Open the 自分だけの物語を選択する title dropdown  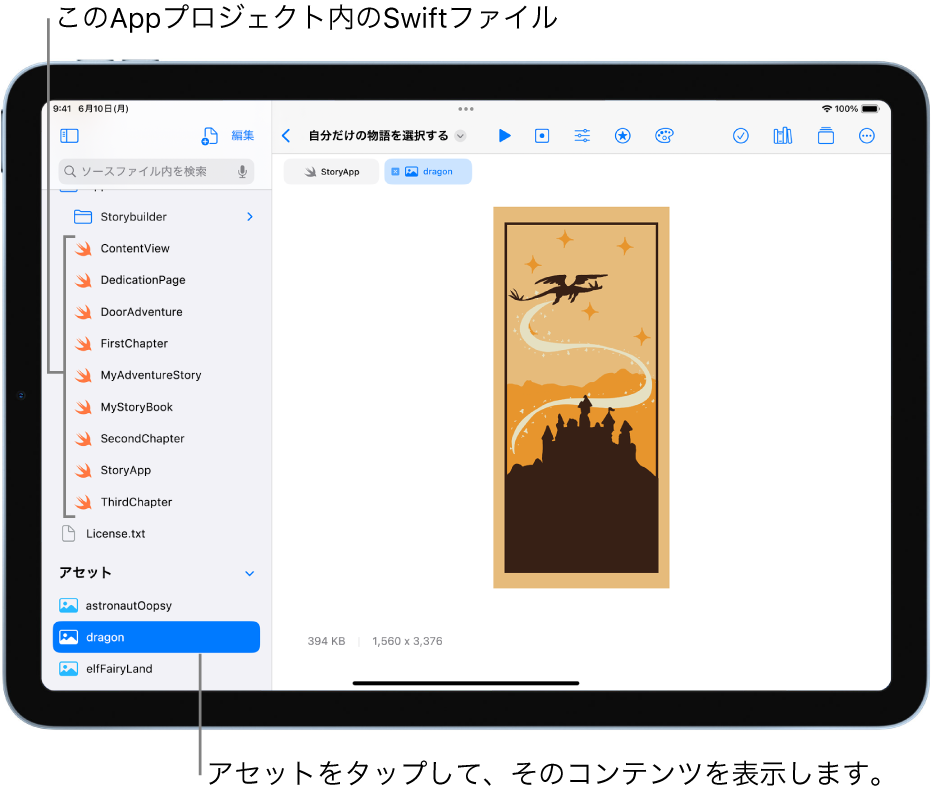460,136
